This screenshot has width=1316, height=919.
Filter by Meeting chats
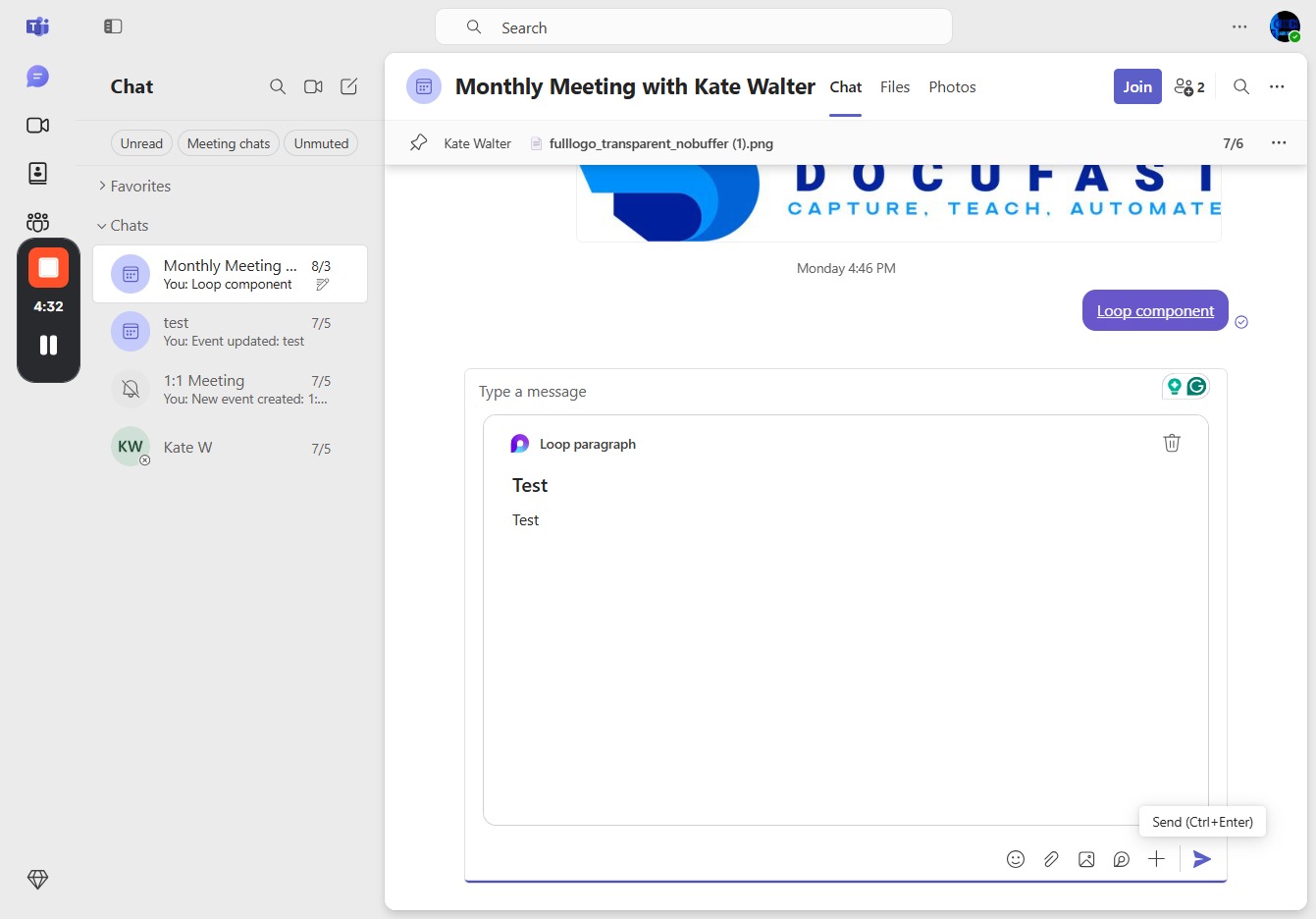[x=229, y=143]
